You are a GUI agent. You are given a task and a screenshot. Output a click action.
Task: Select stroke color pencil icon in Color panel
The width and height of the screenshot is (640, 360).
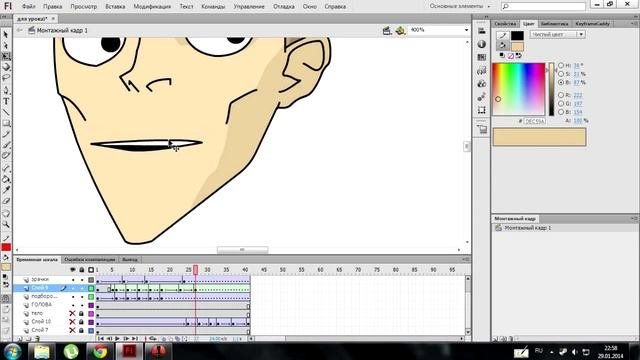(x=503, y=36)
